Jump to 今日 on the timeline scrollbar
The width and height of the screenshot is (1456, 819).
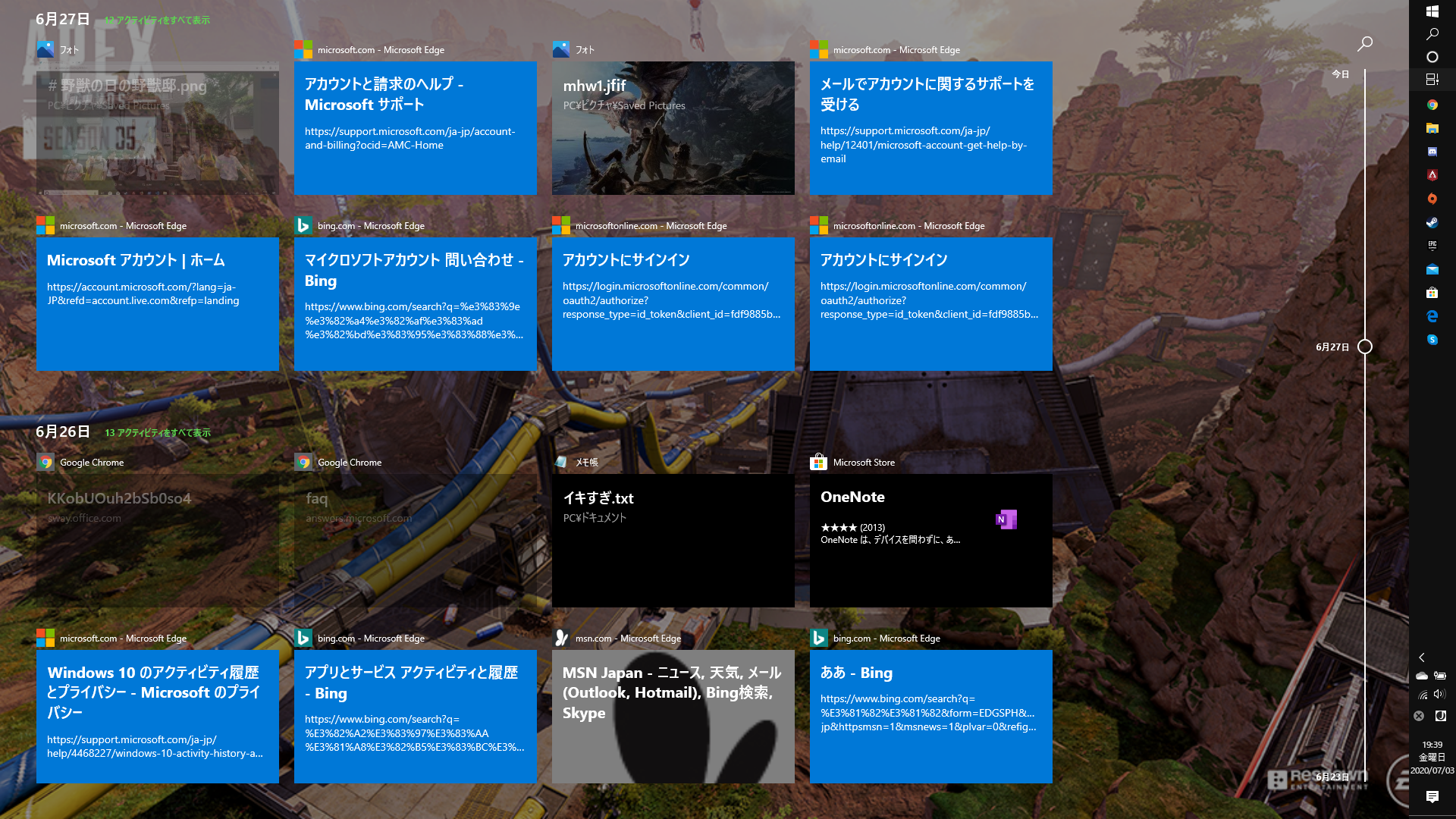(1341, 74)
